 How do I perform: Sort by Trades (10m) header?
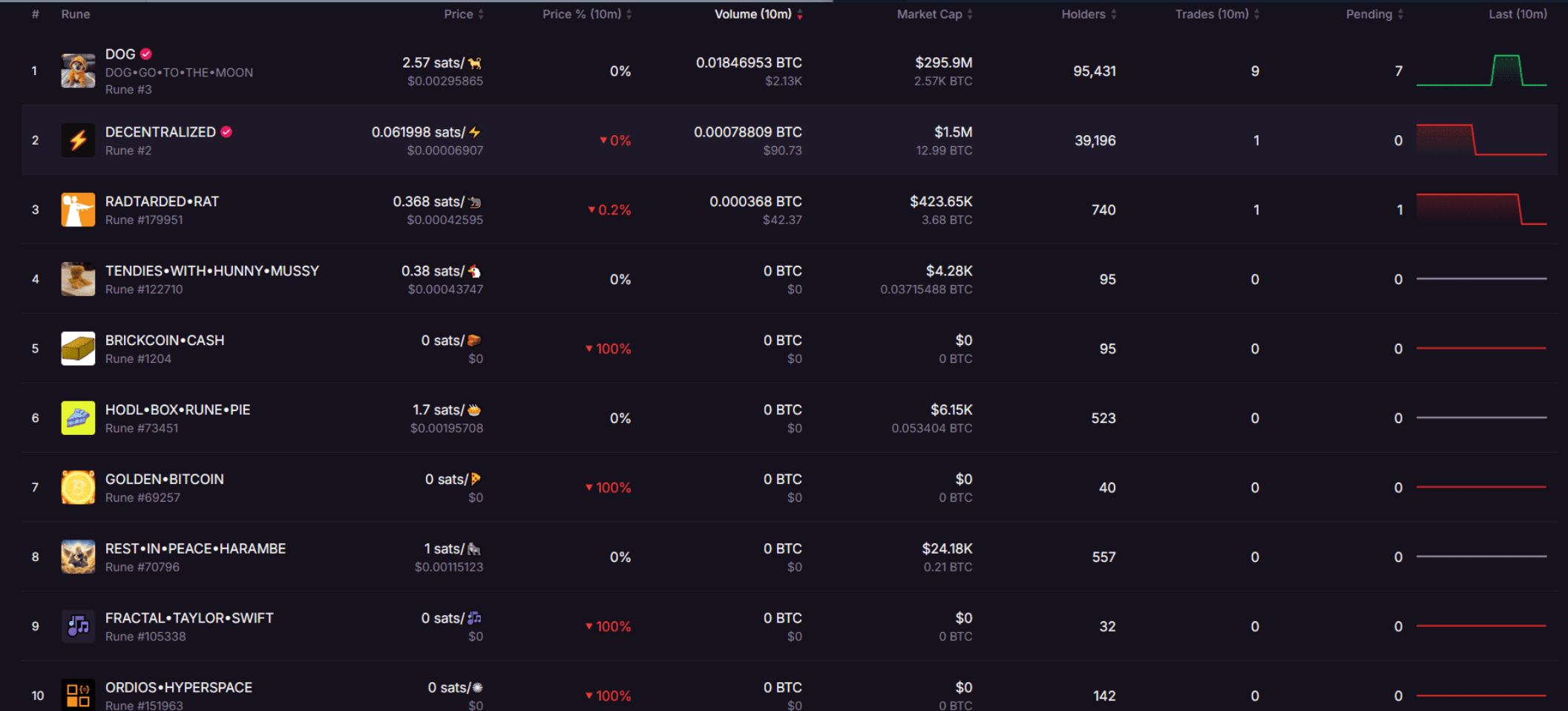[x=1217, y=14]
